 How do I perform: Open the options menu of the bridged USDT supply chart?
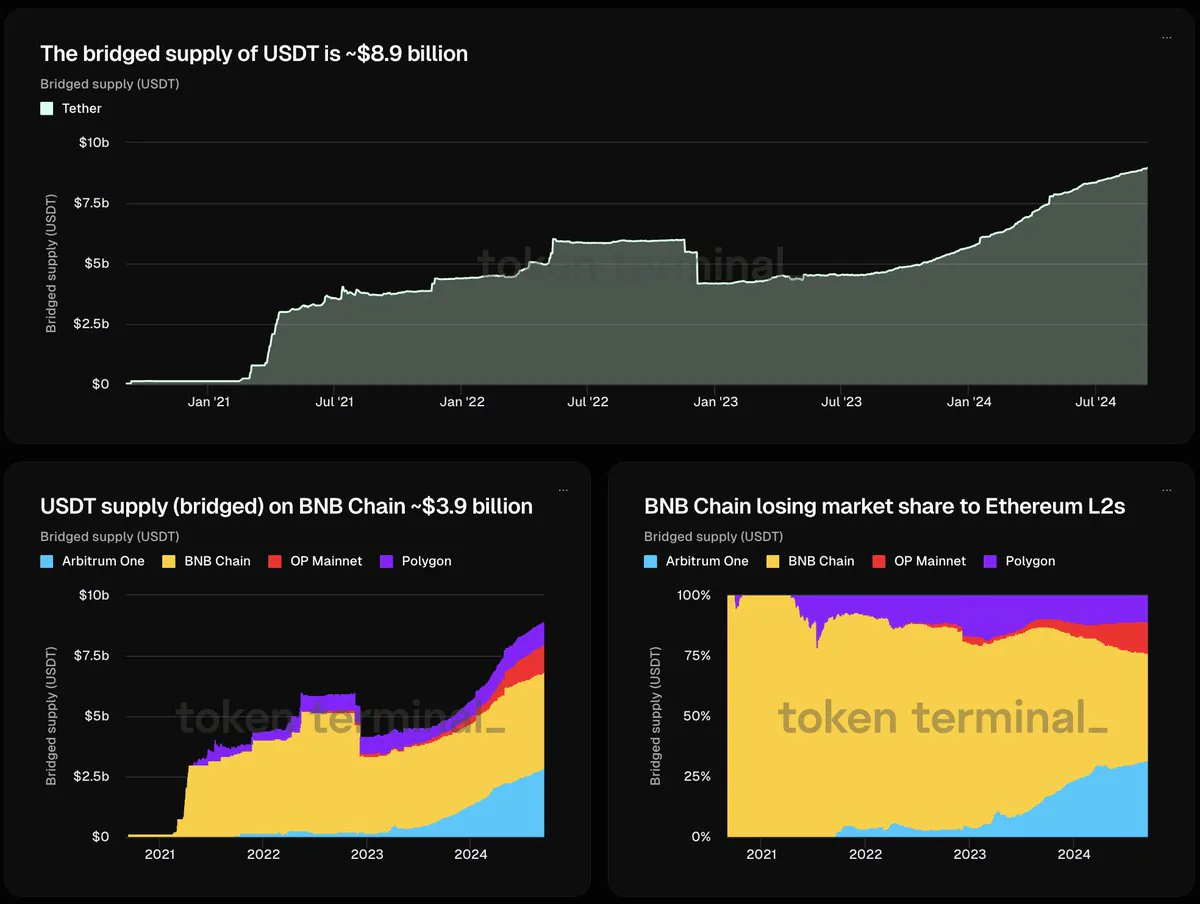(1166, 37)
